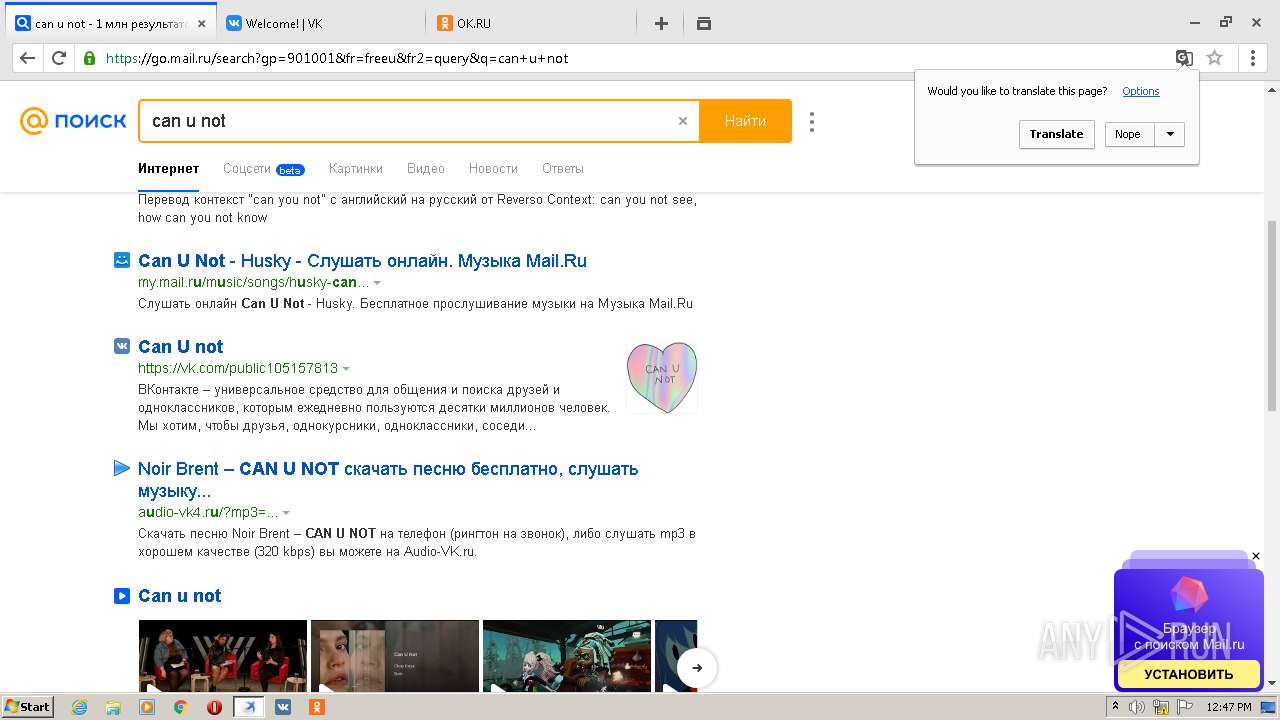Open the first video thumbnail with seated women
This screenshot has height=720, width=1280.
223,655
